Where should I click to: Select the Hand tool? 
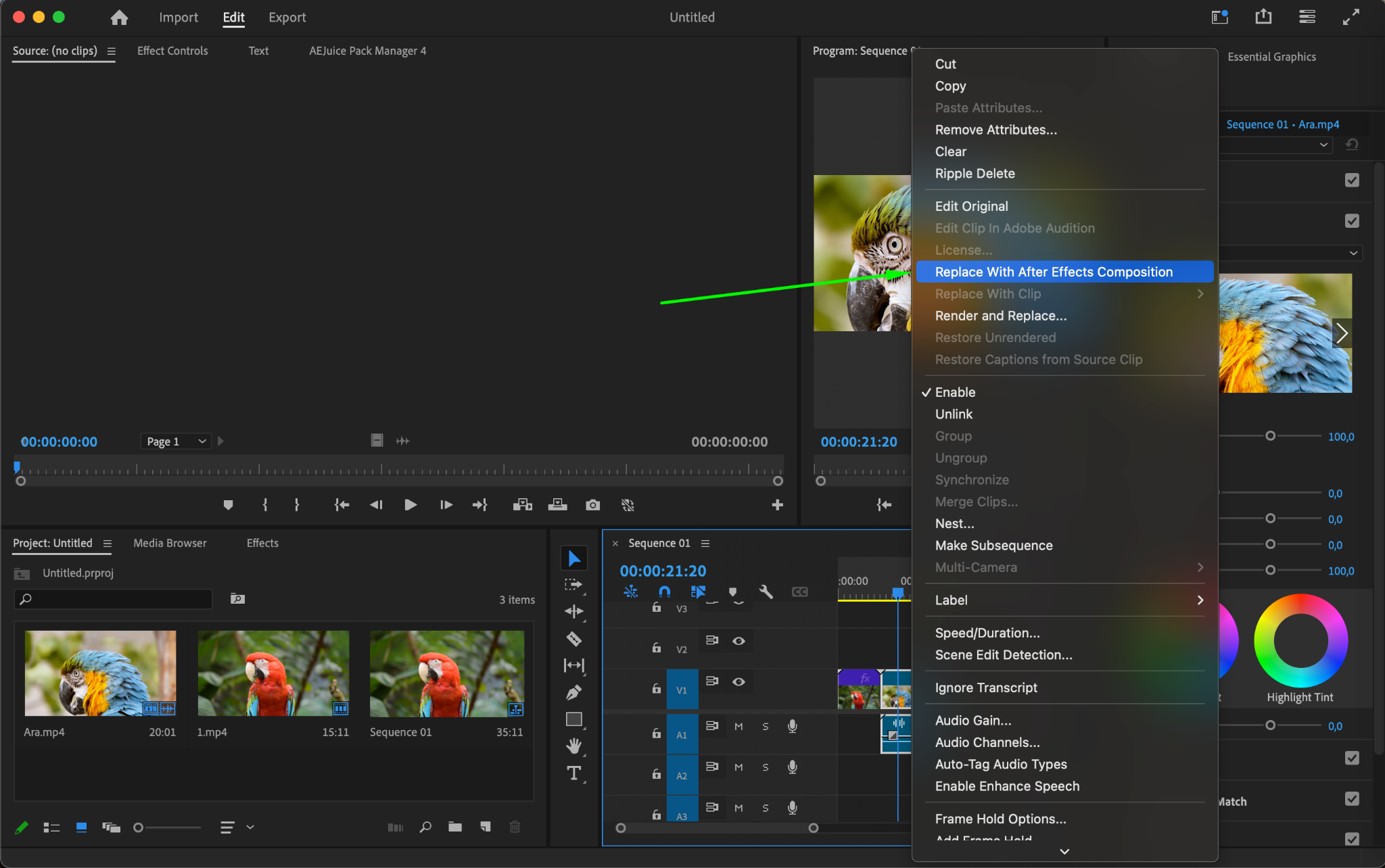click(x=573, y=746)
